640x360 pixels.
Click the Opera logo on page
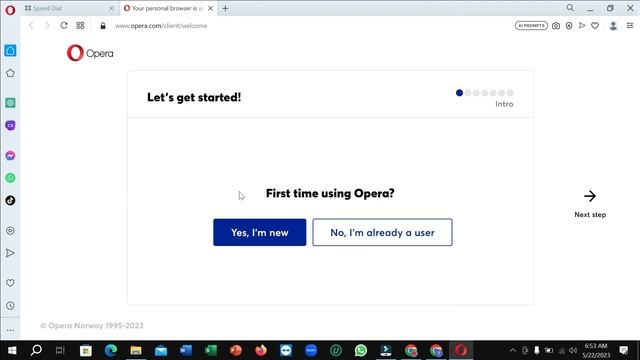coord(90,53)
